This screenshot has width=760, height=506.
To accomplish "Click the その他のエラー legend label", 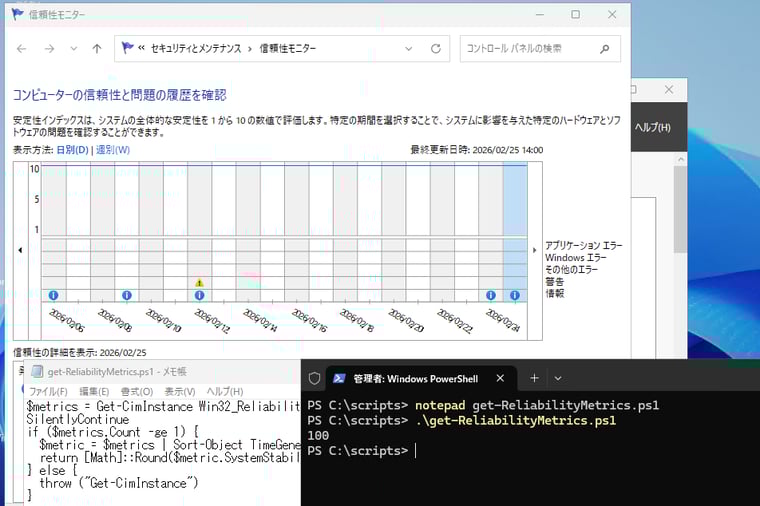I will click(x=571, y=269).
